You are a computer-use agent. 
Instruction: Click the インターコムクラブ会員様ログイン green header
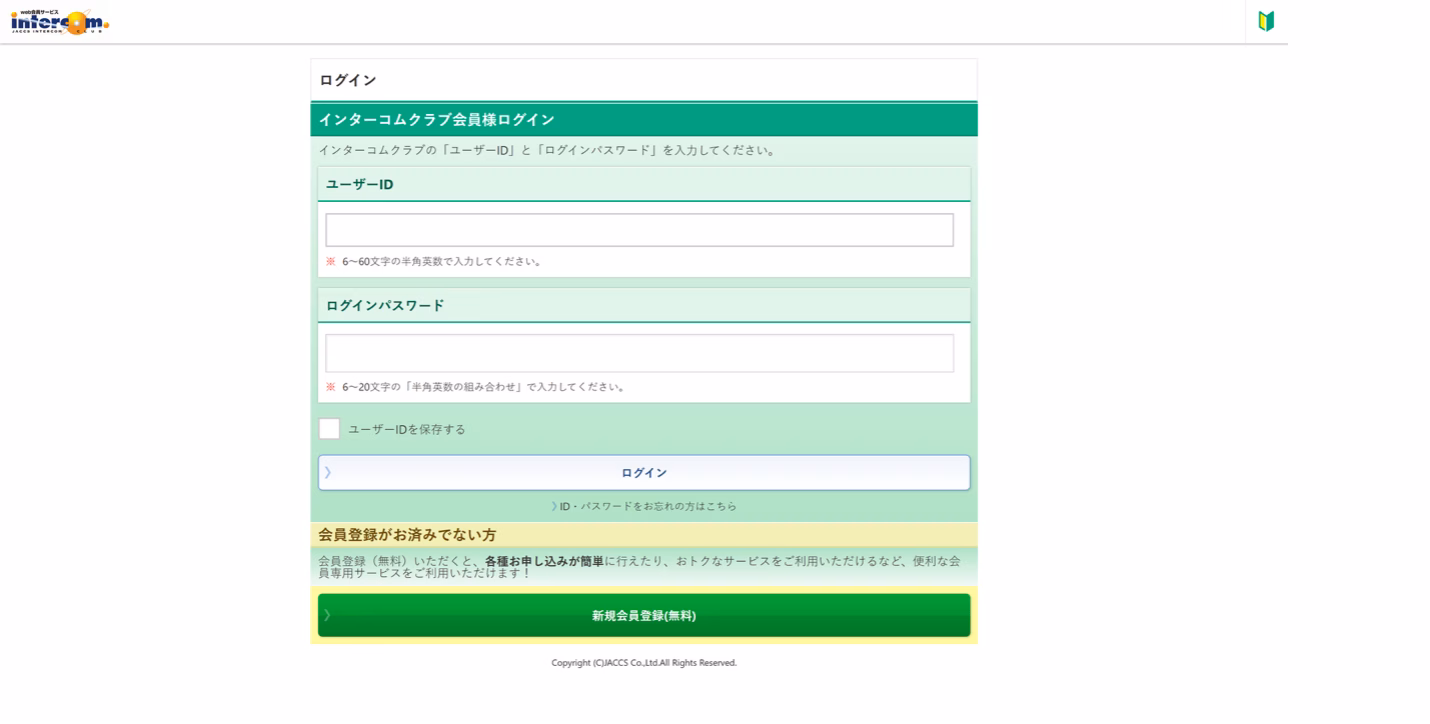pos(644,120)
